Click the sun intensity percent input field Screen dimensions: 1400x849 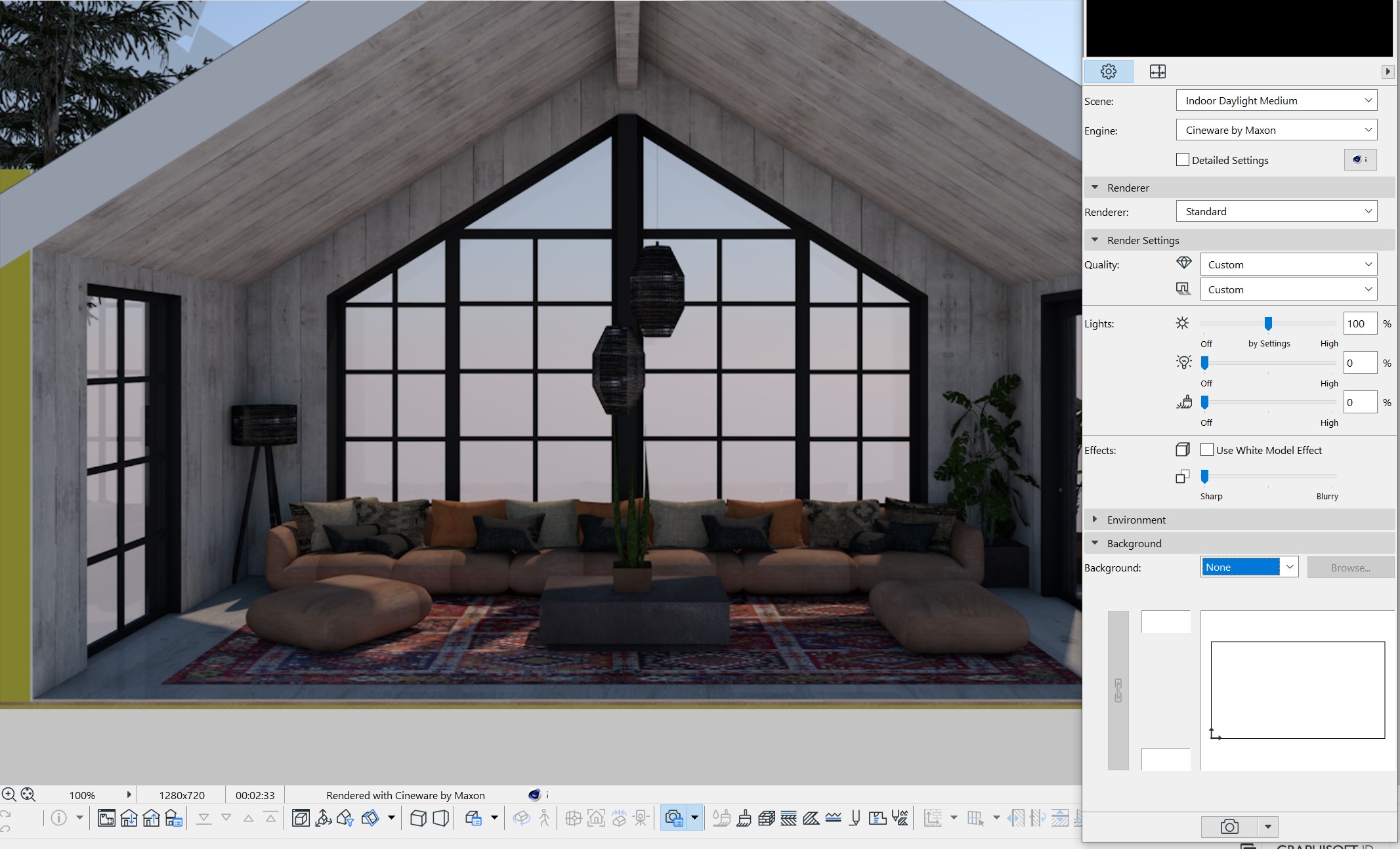pyautogui.click(x=1359, y=323)
